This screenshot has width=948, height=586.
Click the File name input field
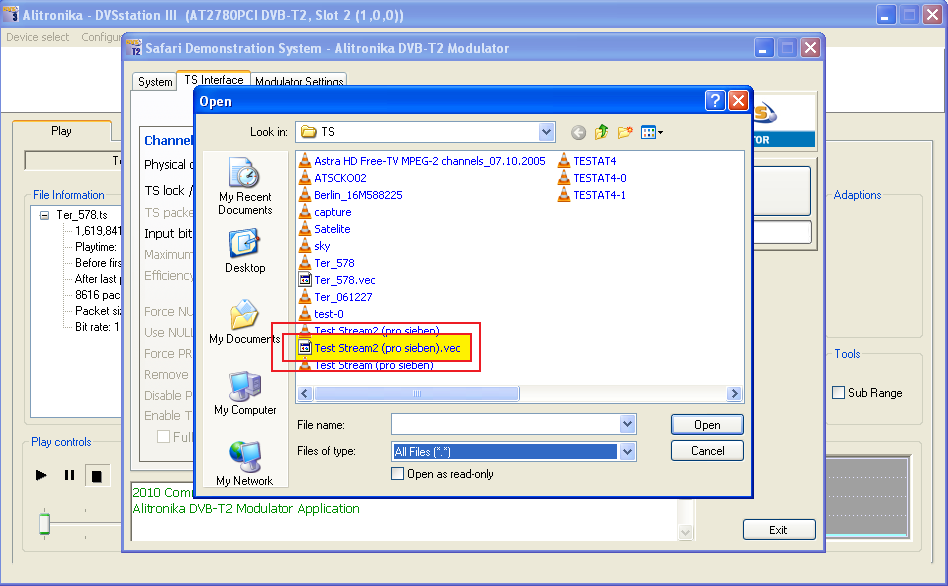(506, 425)
